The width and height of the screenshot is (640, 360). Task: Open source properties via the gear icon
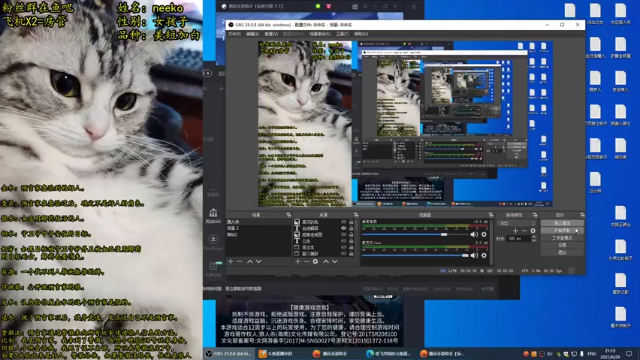point(315,261)
